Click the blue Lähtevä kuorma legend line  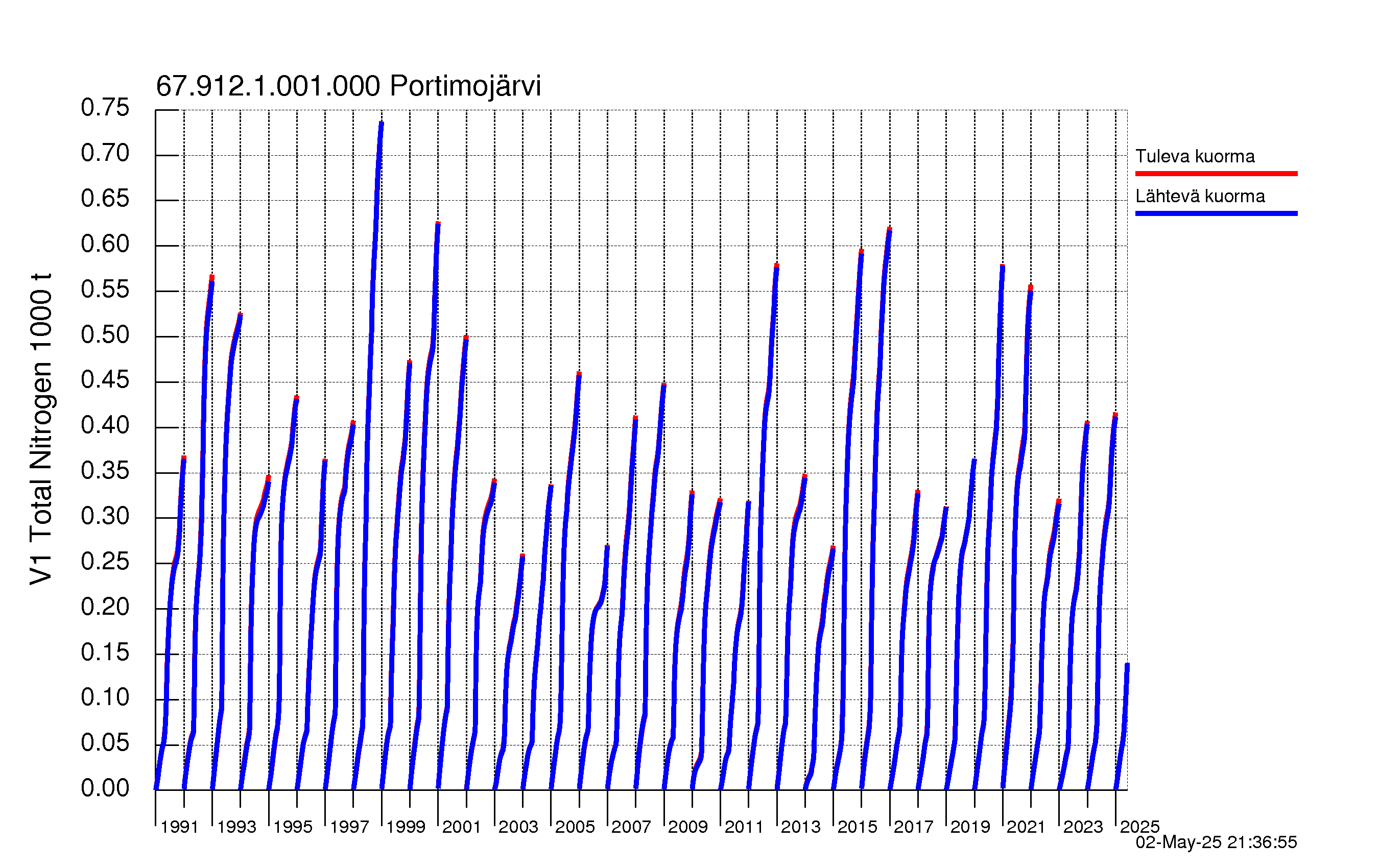1216,213
